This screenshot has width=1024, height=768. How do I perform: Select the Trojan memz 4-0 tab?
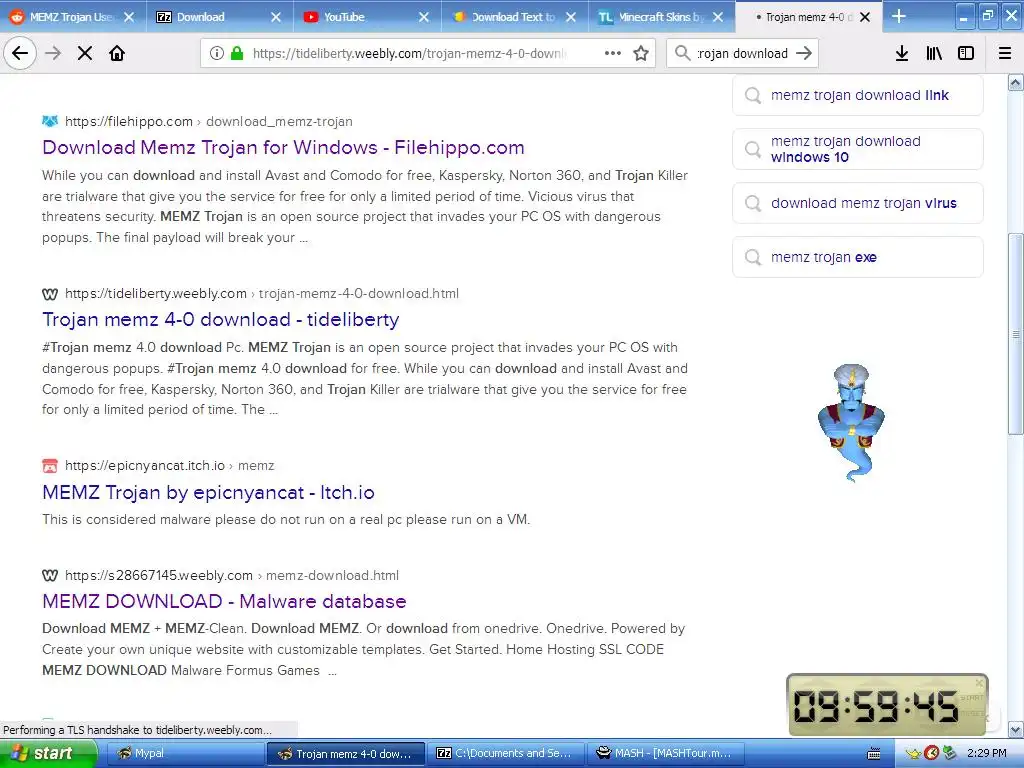(808, 17)
